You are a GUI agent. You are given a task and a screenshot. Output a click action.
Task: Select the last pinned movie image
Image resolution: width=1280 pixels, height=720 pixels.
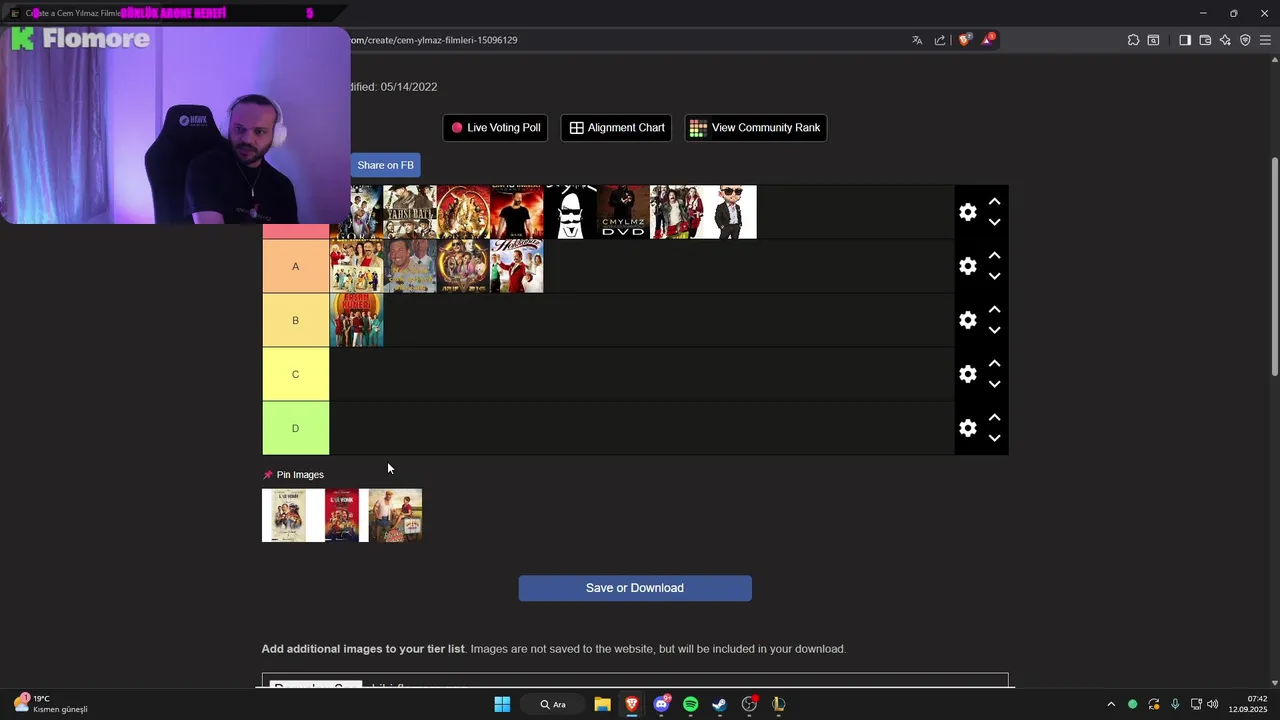tap(396, 515)
